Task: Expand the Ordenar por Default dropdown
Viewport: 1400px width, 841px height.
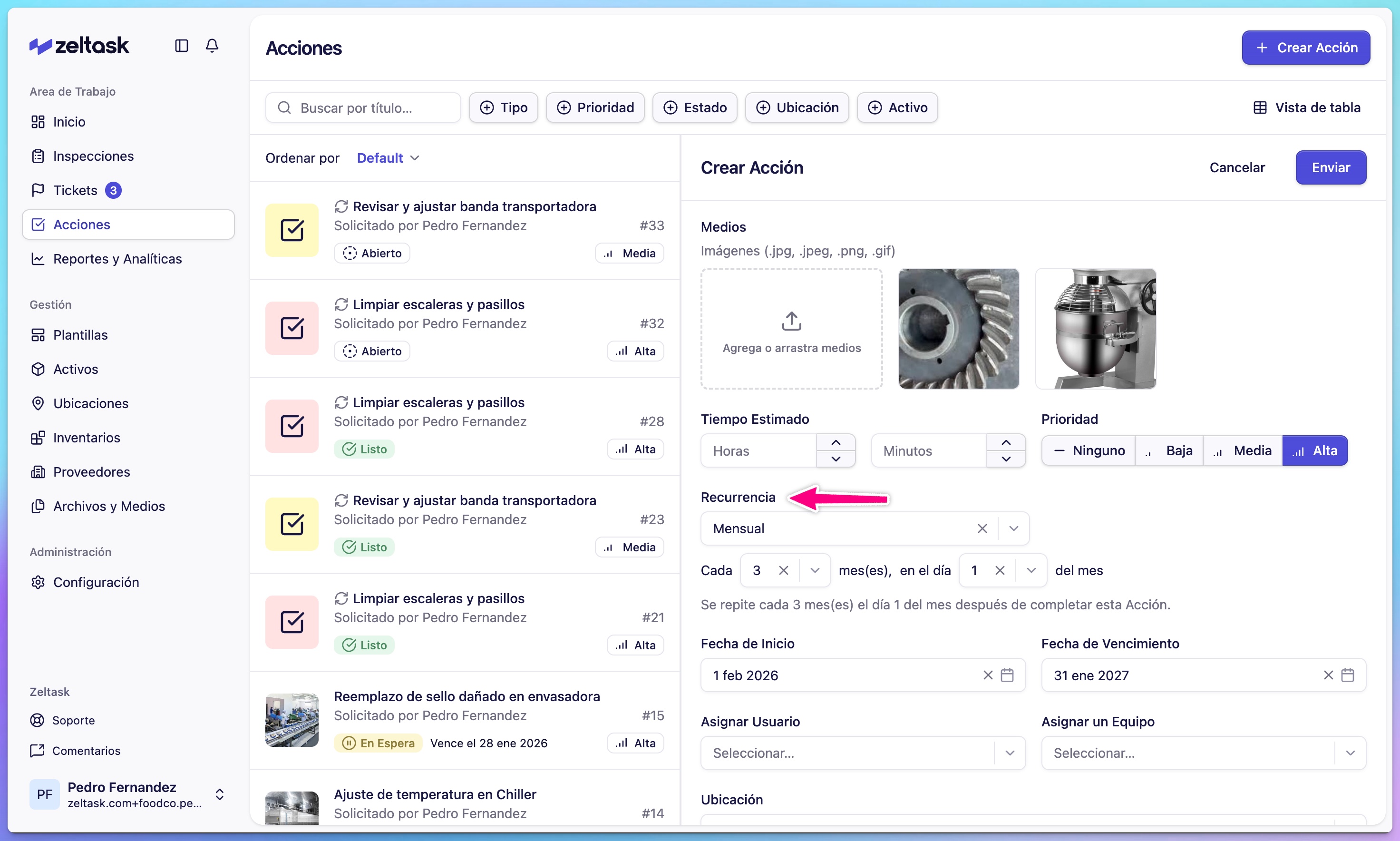Action: [x=388, y=157]
